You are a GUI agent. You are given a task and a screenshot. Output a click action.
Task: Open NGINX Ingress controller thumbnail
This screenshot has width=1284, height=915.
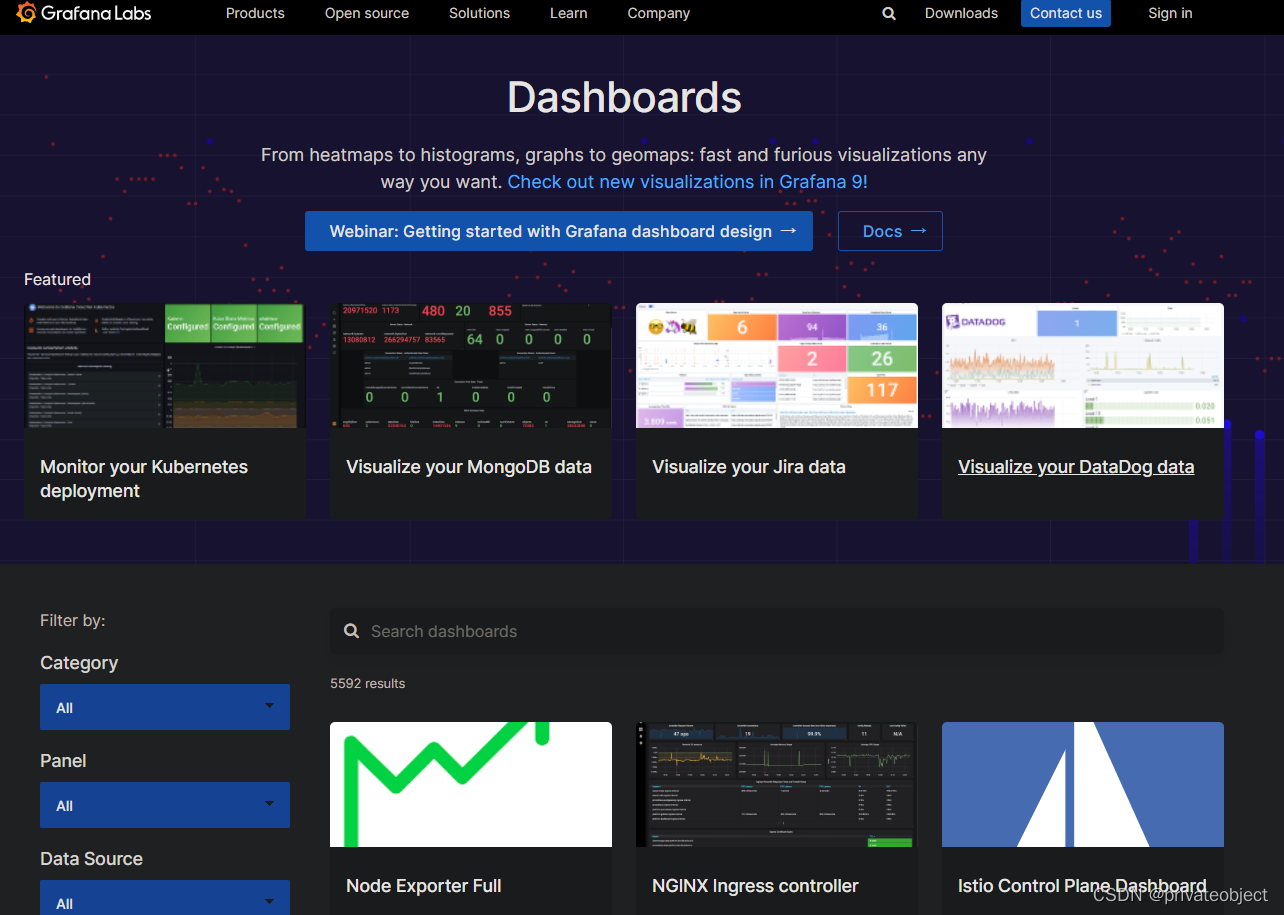click(x=777, y=784)
